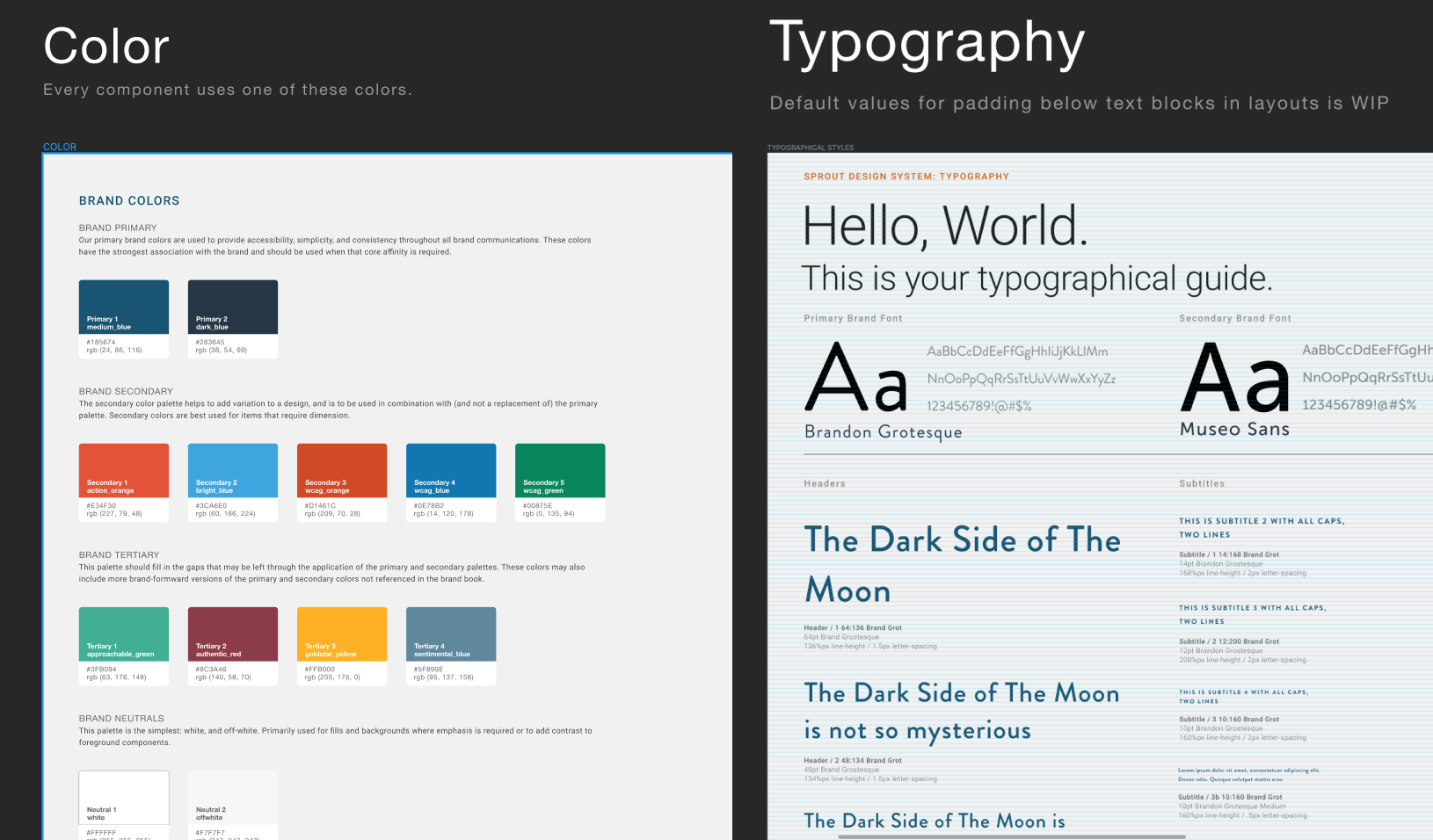Screen dimensions: 1433x840
Task: Click the Secondary Brand Font label
Action: pos(1235,318)
